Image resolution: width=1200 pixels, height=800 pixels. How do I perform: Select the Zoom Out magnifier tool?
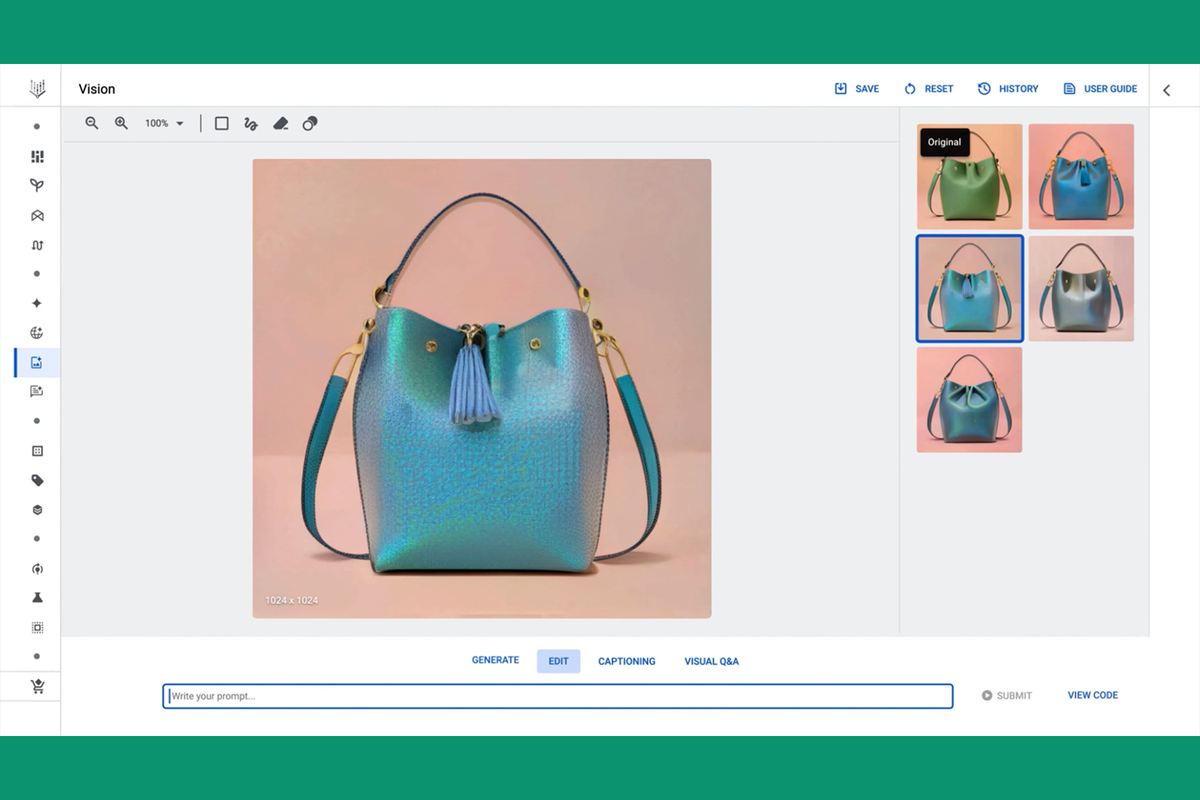[x=91, y=123]
